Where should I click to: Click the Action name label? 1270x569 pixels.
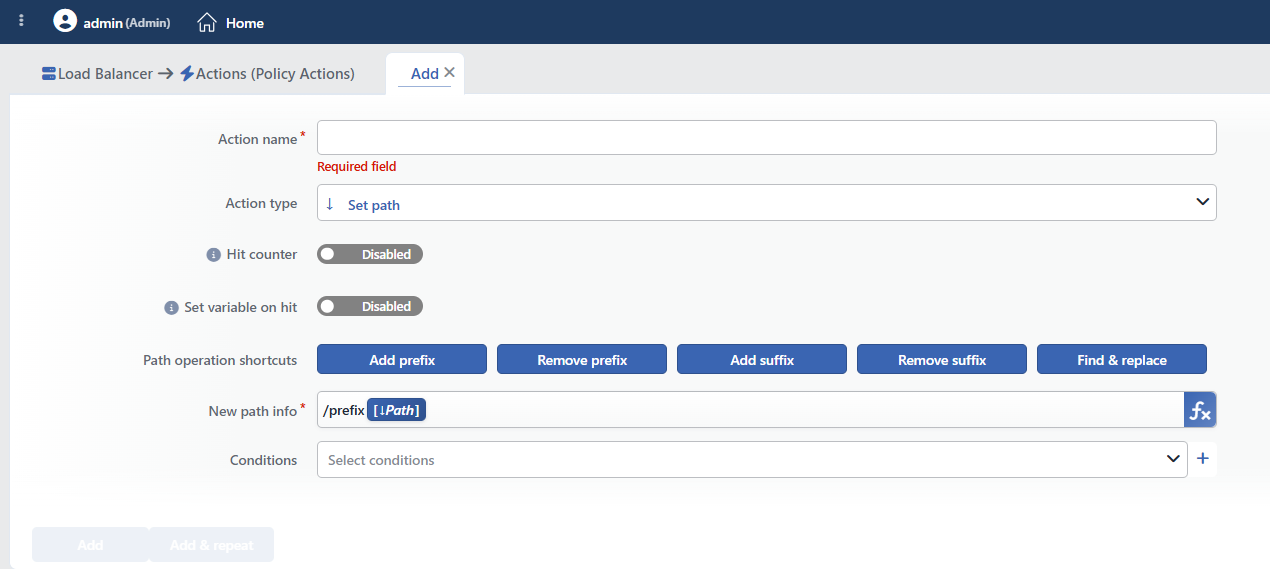point(258,139)
